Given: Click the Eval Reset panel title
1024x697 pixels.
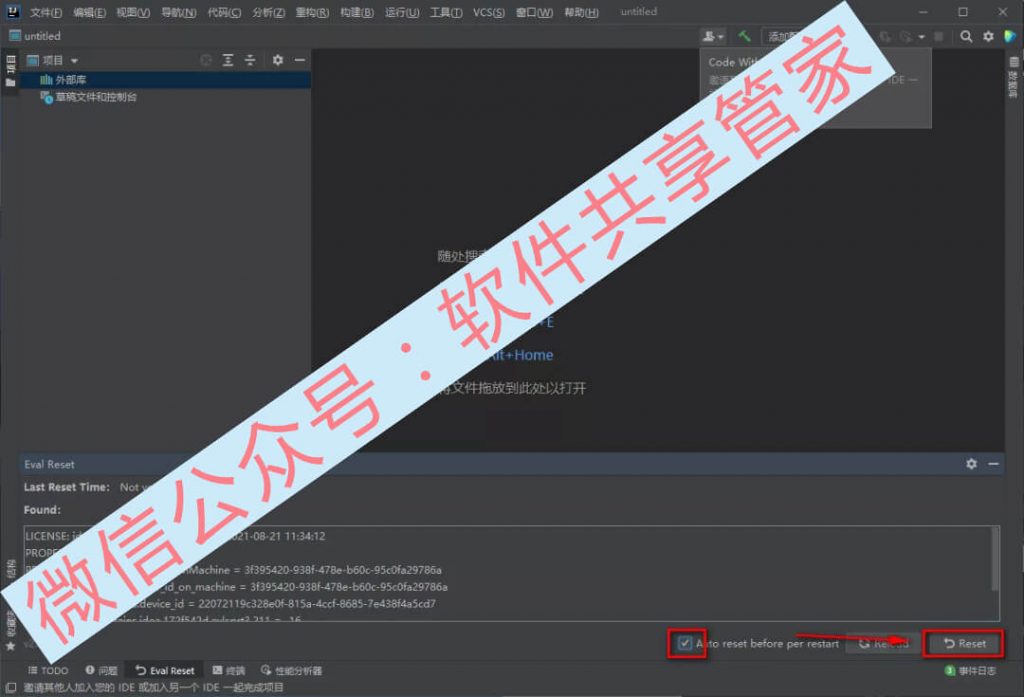Looking at the screenshot, I should click(x=49, y=464).
